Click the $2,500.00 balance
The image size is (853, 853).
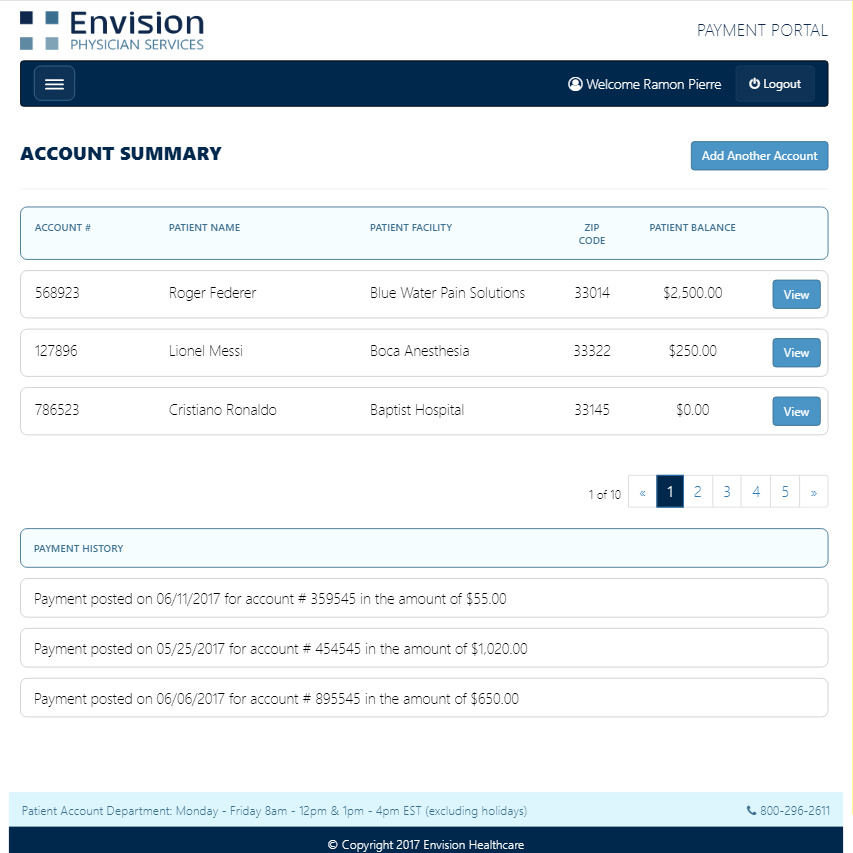coord(693,293)
